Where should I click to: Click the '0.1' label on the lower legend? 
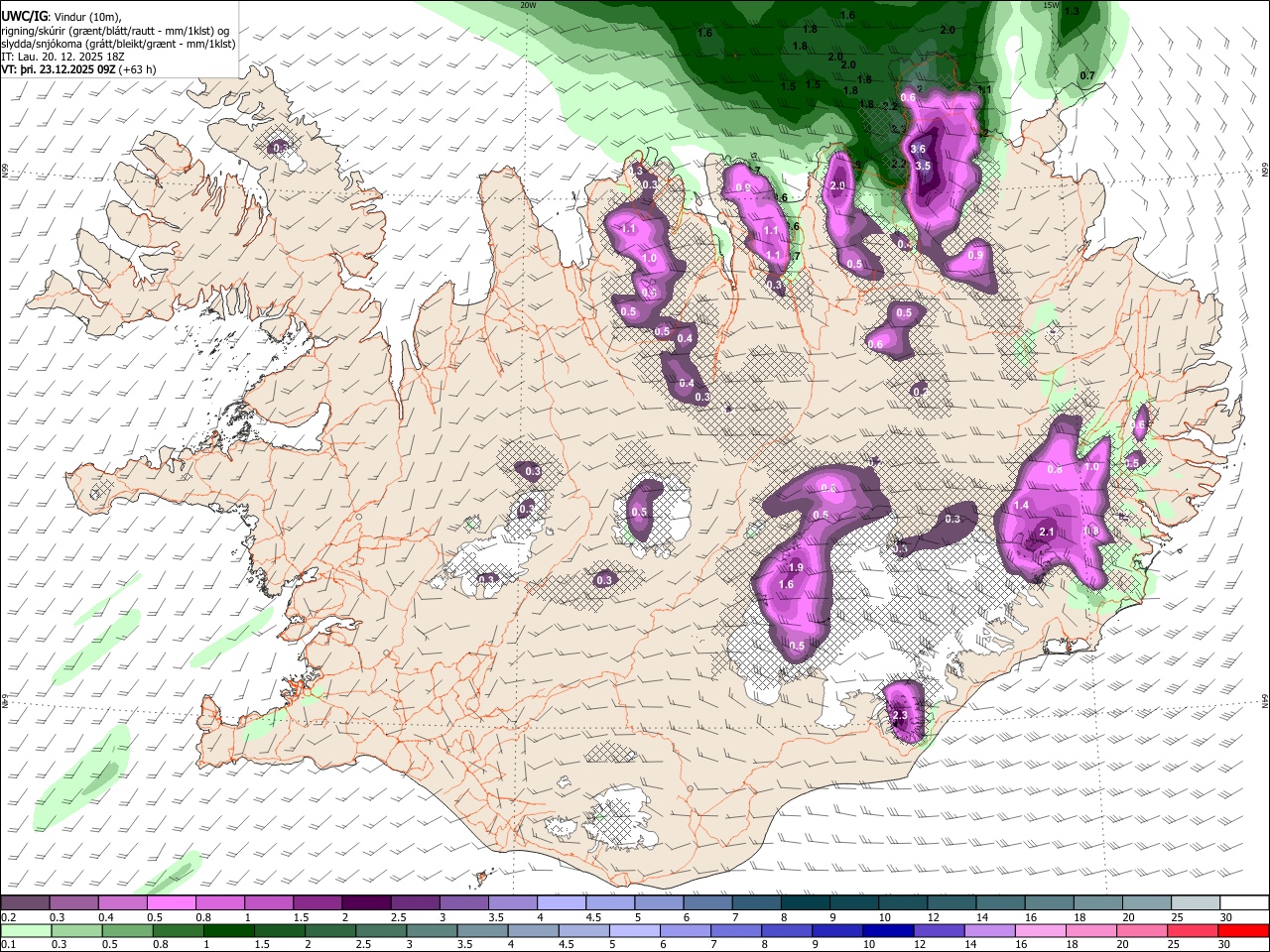(x=9, y=944)
